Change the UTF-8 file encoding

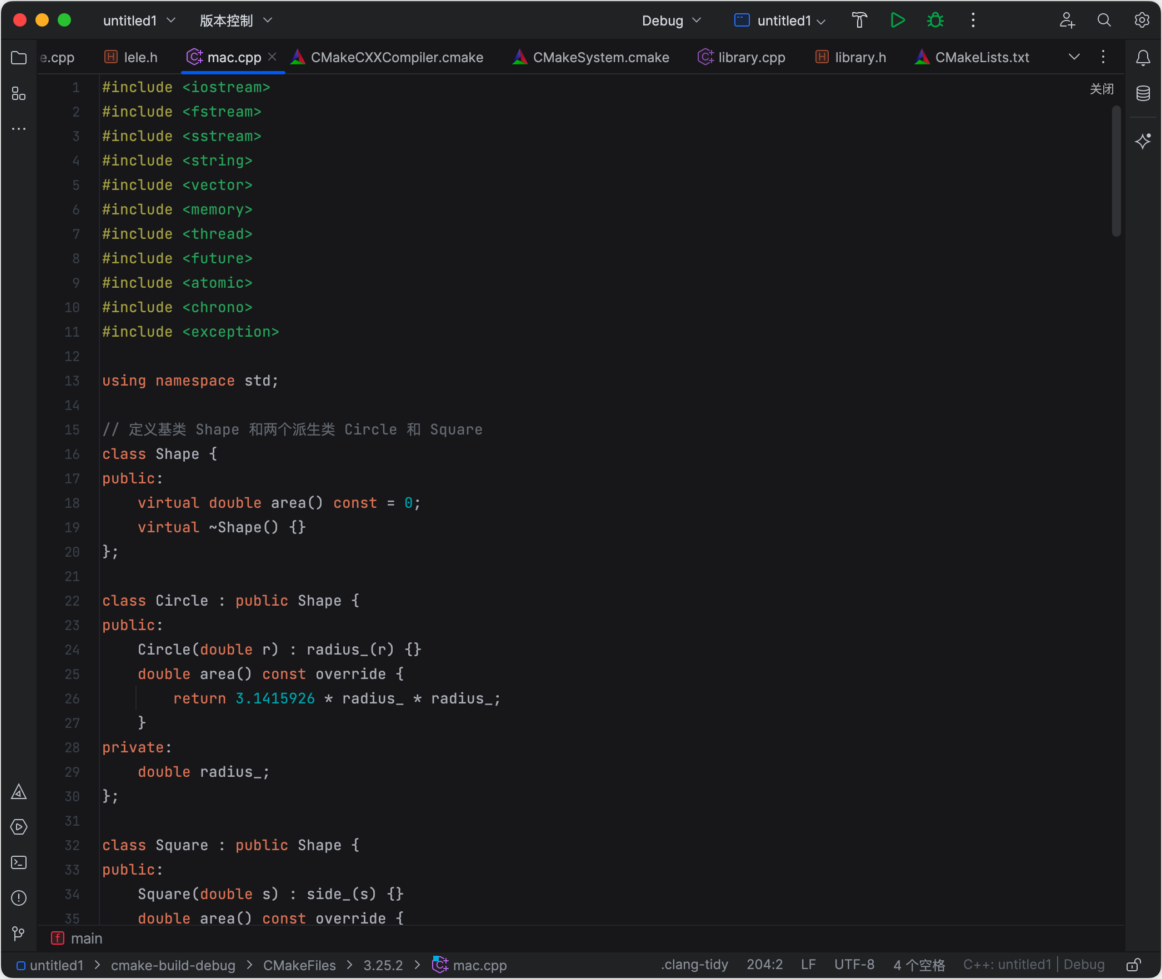click(854, 964)
